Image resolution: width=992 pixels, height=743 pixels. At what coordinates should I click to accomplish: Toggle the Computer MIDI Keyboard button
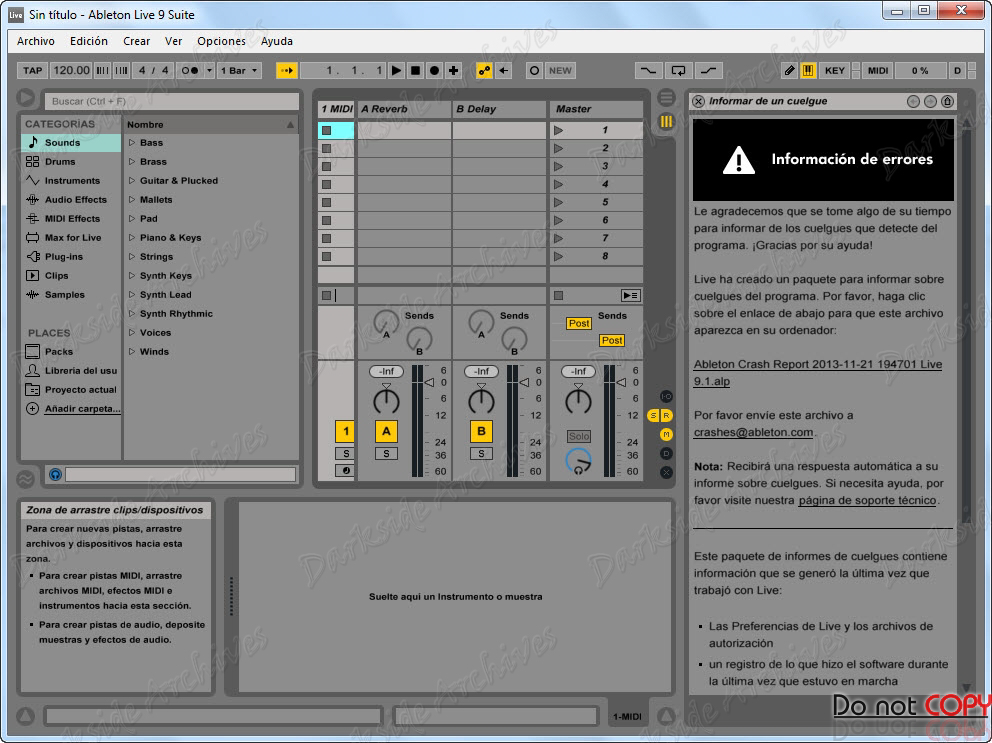[x=808, y=70]
